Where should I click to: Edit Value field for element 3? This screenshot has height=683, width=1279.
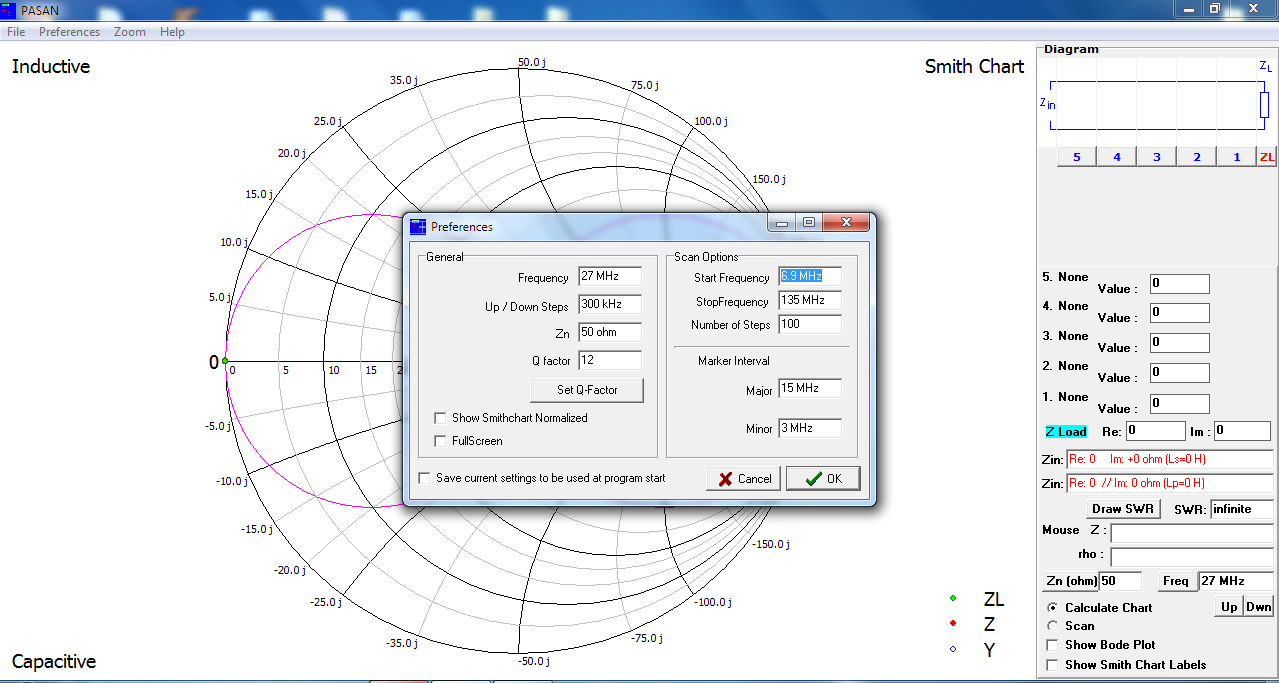click(x=1179, y=343)
